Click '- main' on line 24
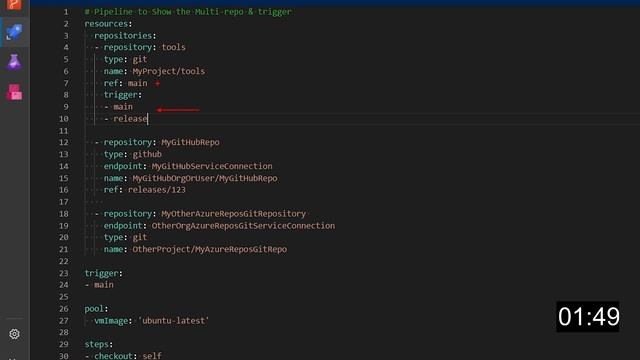The height and width of the screenshot is (360, 640). 99,284
